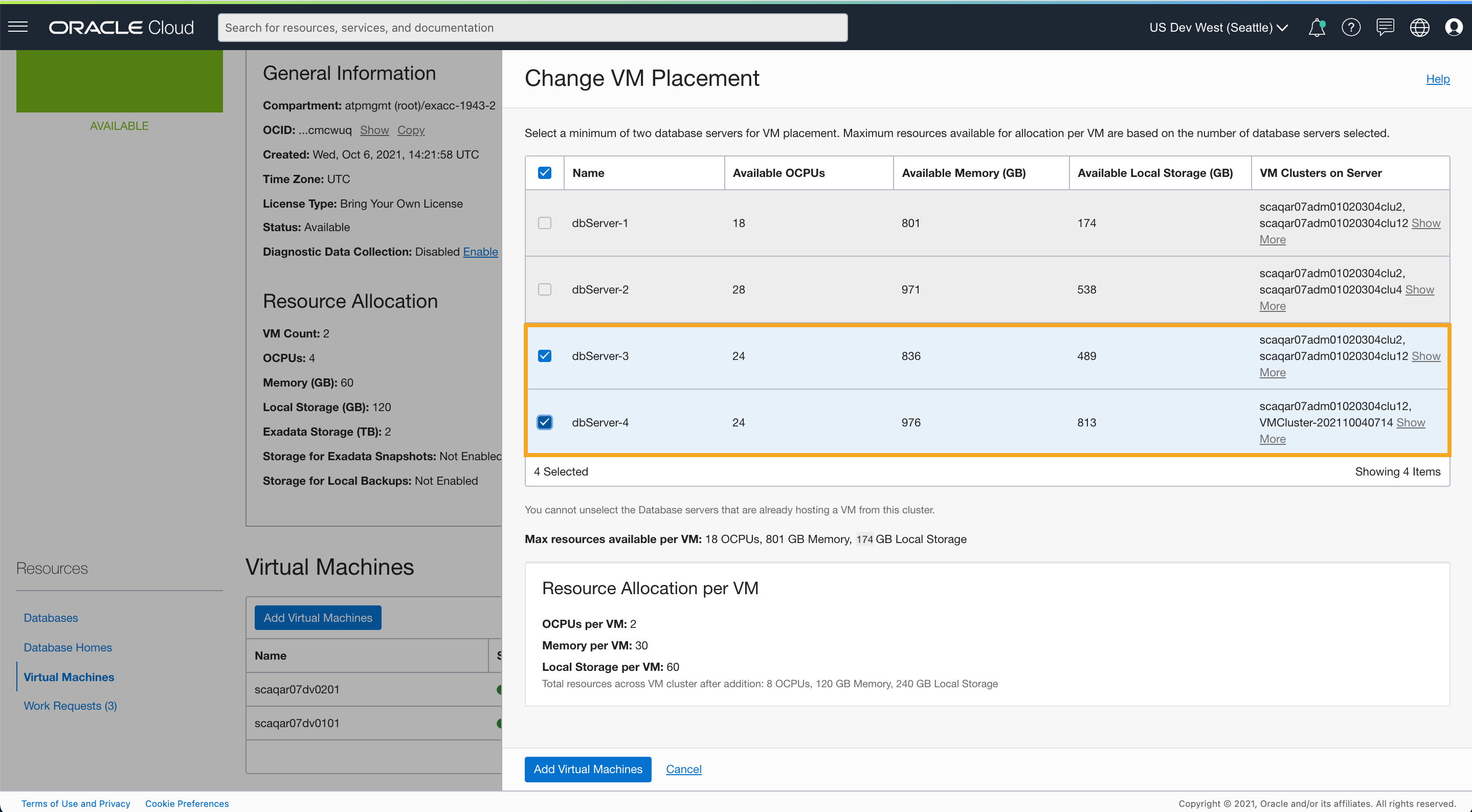This screenshot has width=1472, height=812.
Task: Check the dbServer-2 checkbox
Action: click(545, 289)
